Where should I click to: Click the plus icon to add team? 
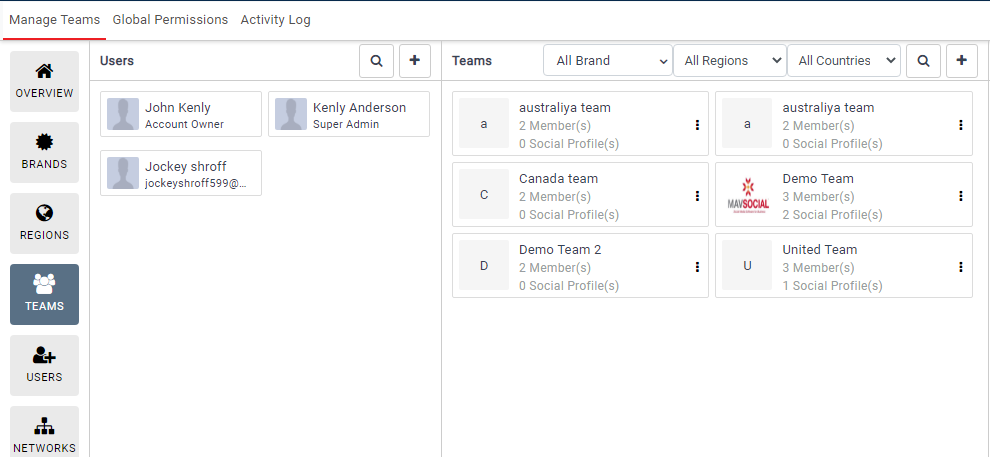pyautogui.click(x=962, y=61)
